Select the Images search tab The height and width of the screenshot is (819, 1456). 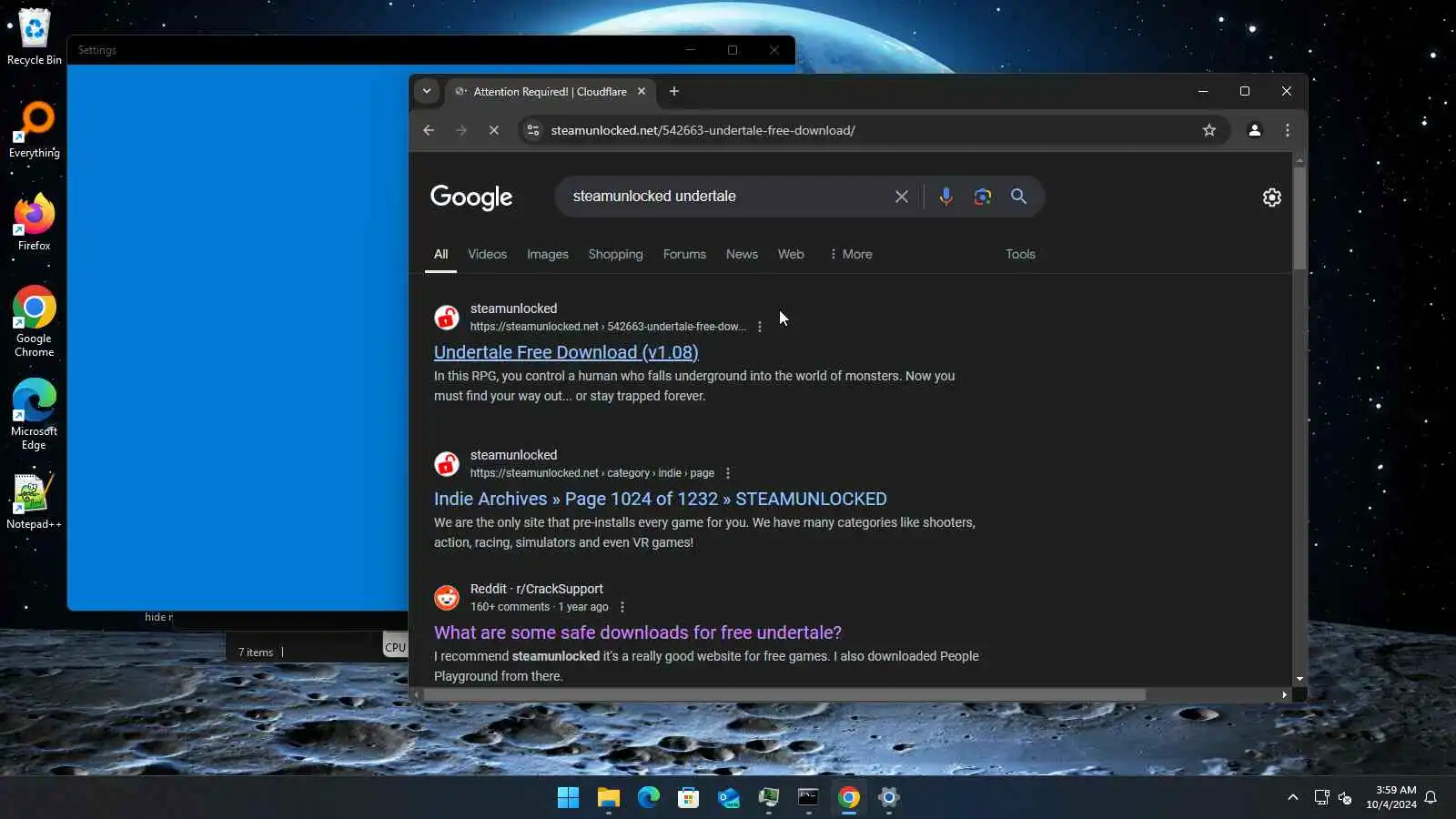coord(548,254)
